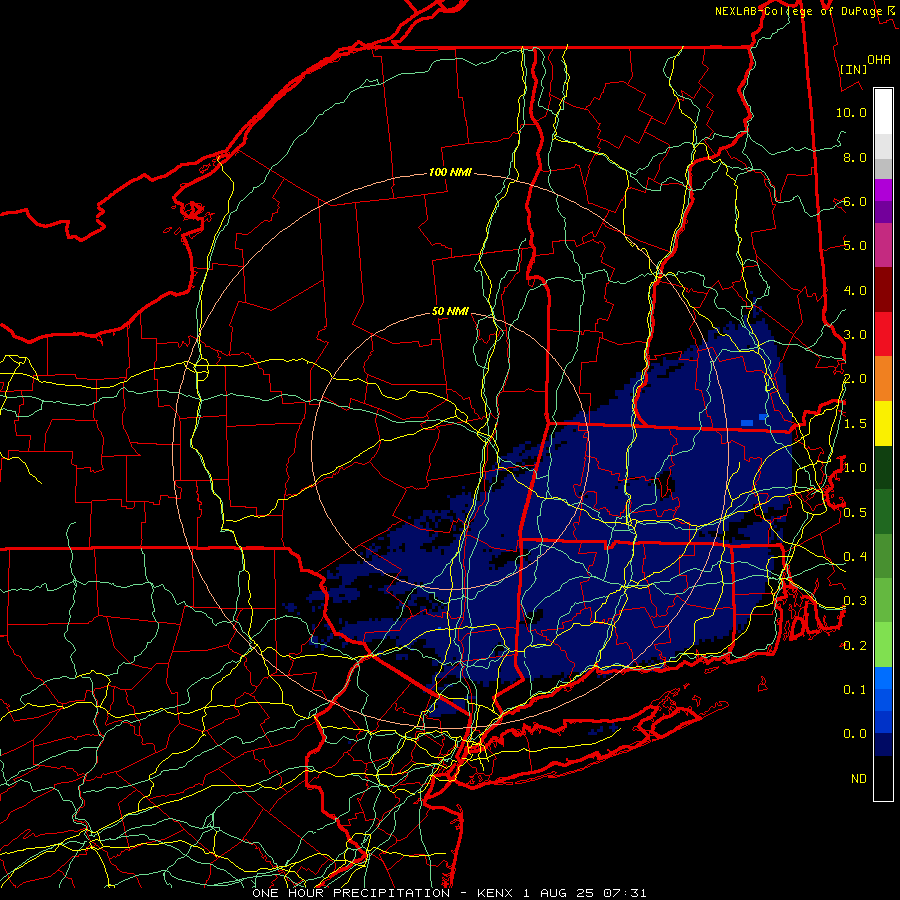
Task: Click the 10.0 legend value
Action: click(x=851, y=112)
